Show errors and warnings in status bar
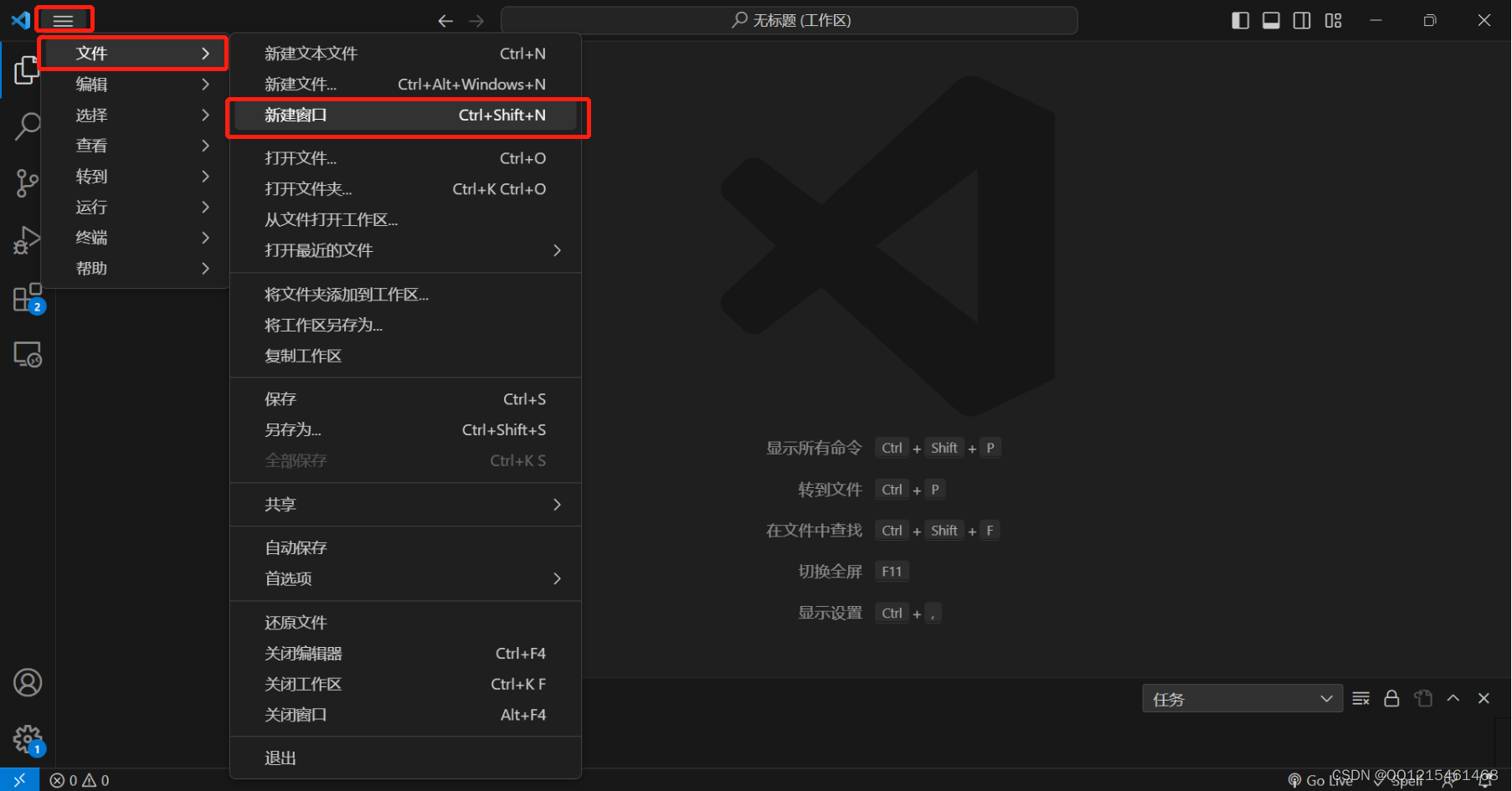1512x791 pixels. click(80, 780)
